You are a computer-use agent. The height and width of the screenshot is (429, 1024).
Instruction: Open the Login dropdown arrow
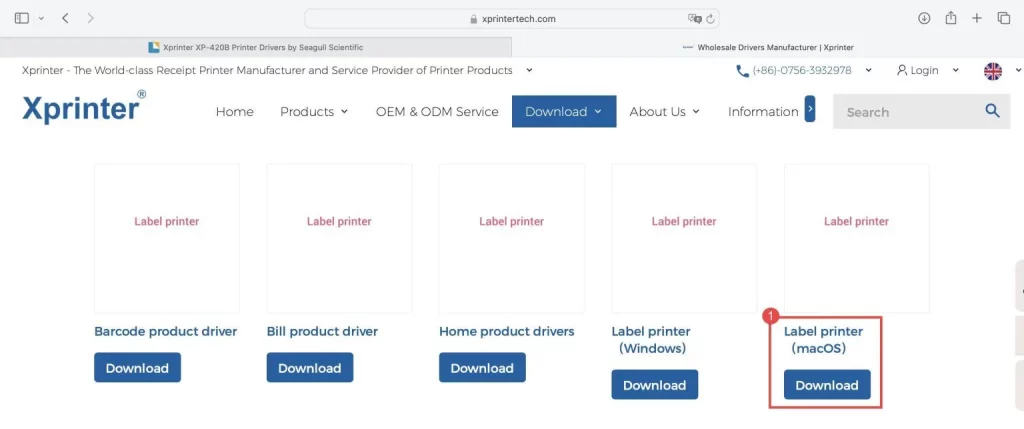coord(955,71)
